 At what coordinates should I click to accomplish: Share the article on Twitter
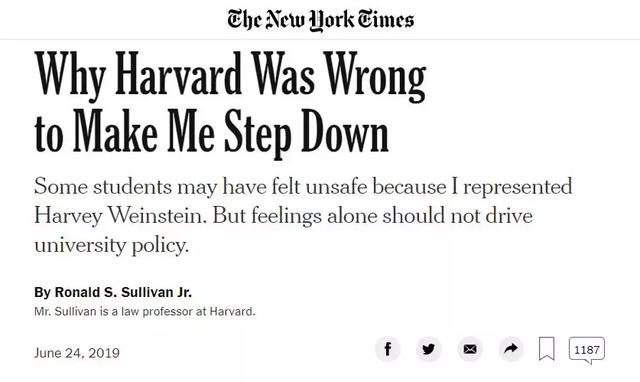click(429, 349)
